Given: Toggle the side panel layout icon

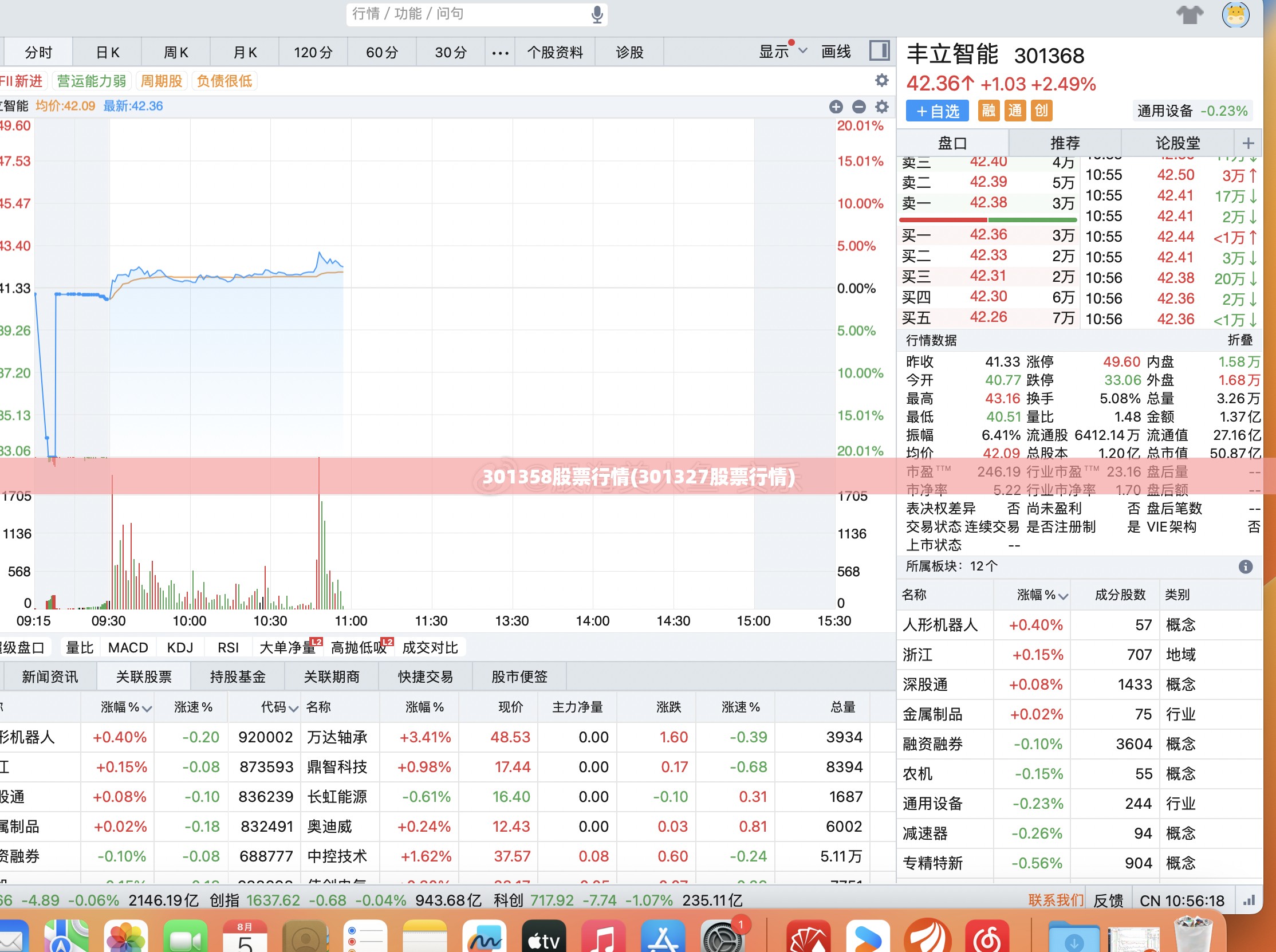Looking at the screenshot, I should pyautogui.click(x=879, y=51).
